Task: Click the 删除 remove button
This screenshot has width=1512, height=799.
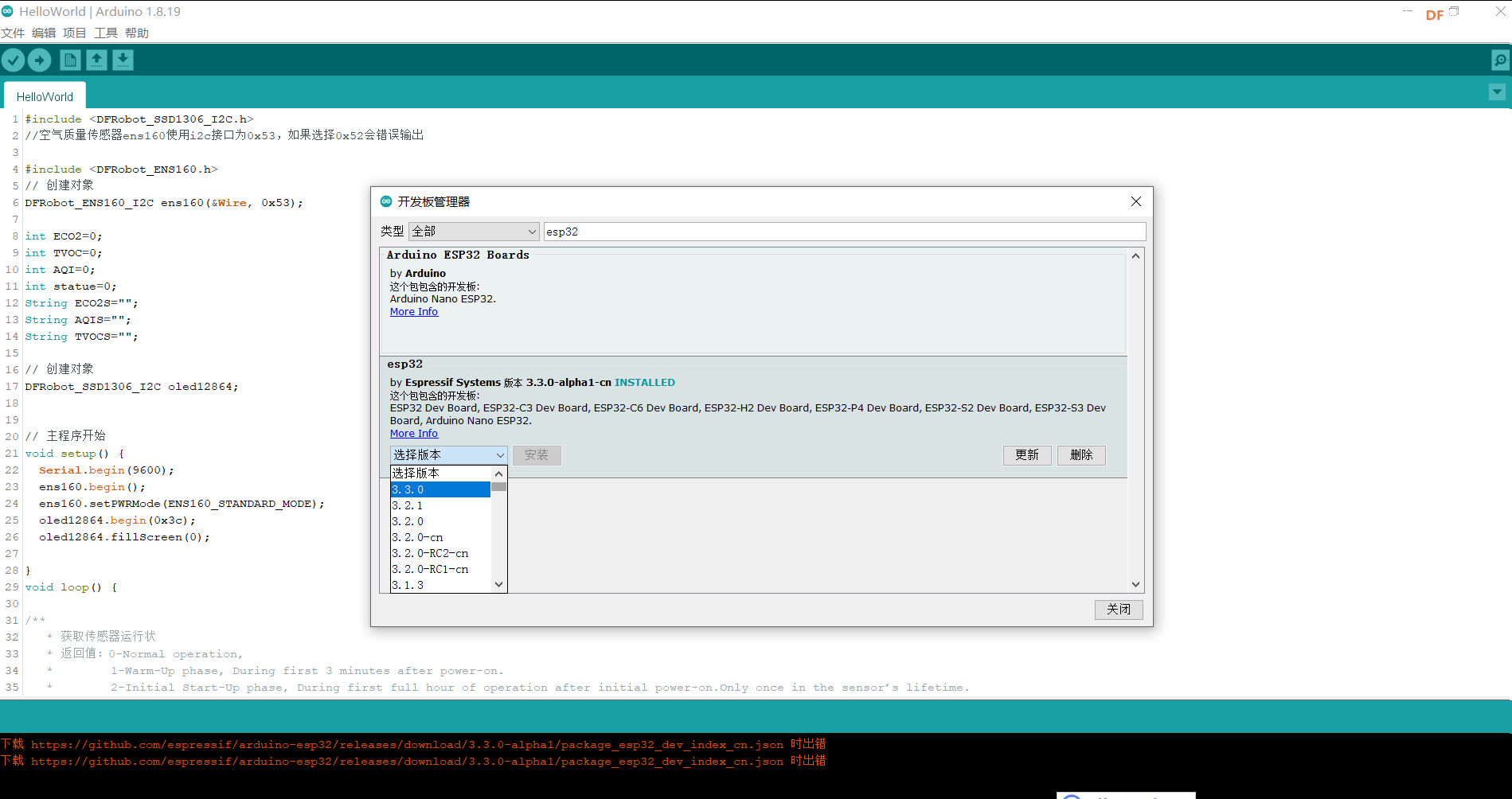Action: [1081, 455]
